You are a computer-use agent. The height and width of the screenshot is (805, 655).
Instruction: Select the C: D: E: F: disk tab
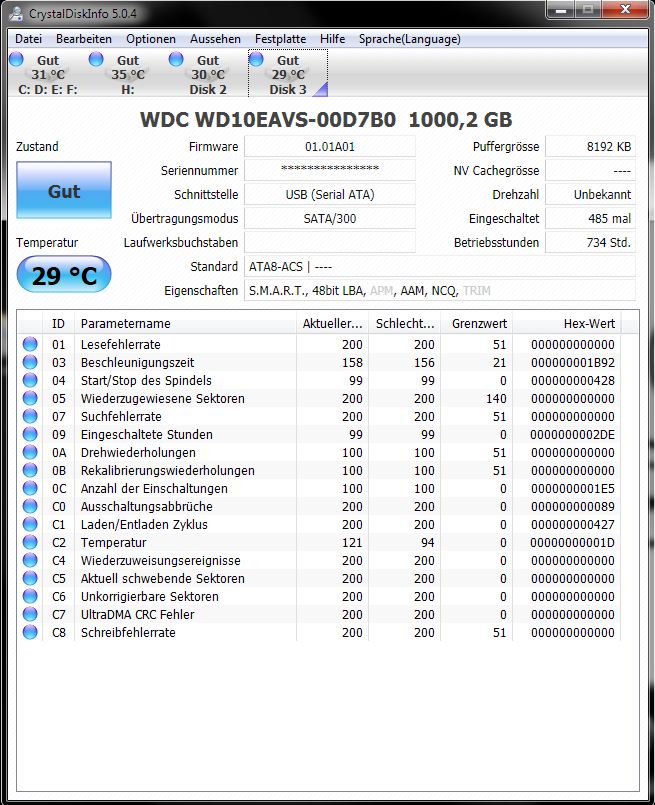point(48,74)
